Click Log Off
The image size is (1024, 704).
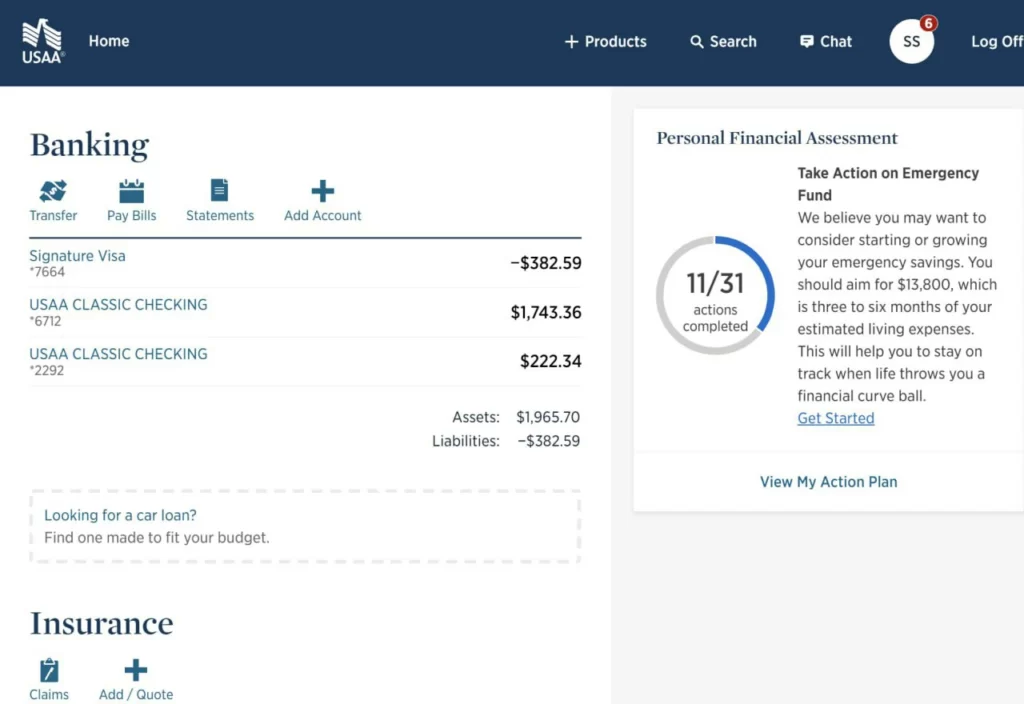tap(997, 42)
